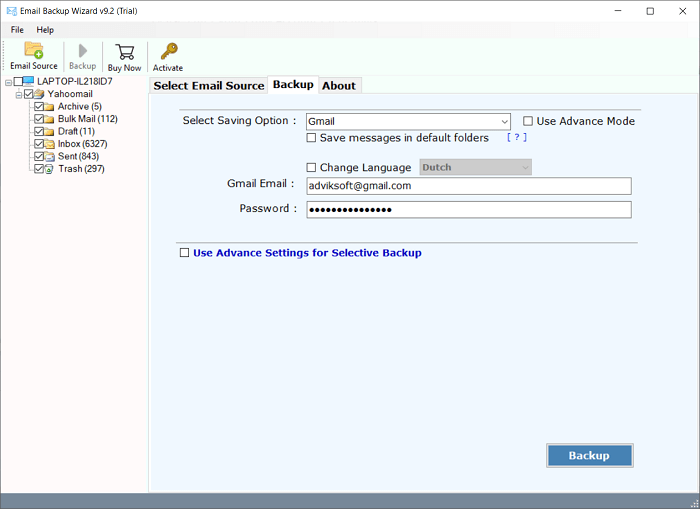
Task: Enable the Change Language checkbox
Action: point(311,167)
